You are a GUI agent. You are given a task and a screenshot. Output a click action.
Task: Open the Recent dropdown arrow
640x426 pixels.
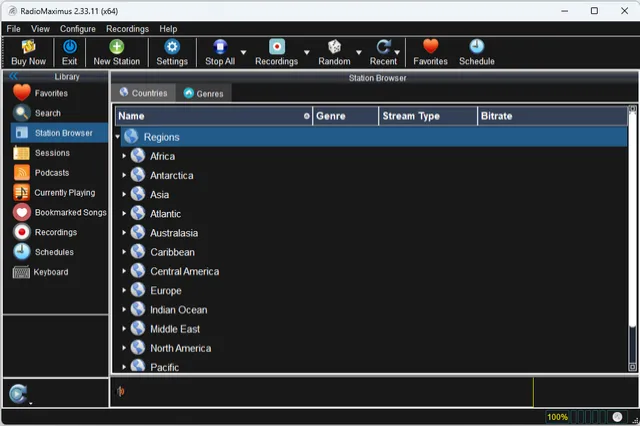(397, 52)
